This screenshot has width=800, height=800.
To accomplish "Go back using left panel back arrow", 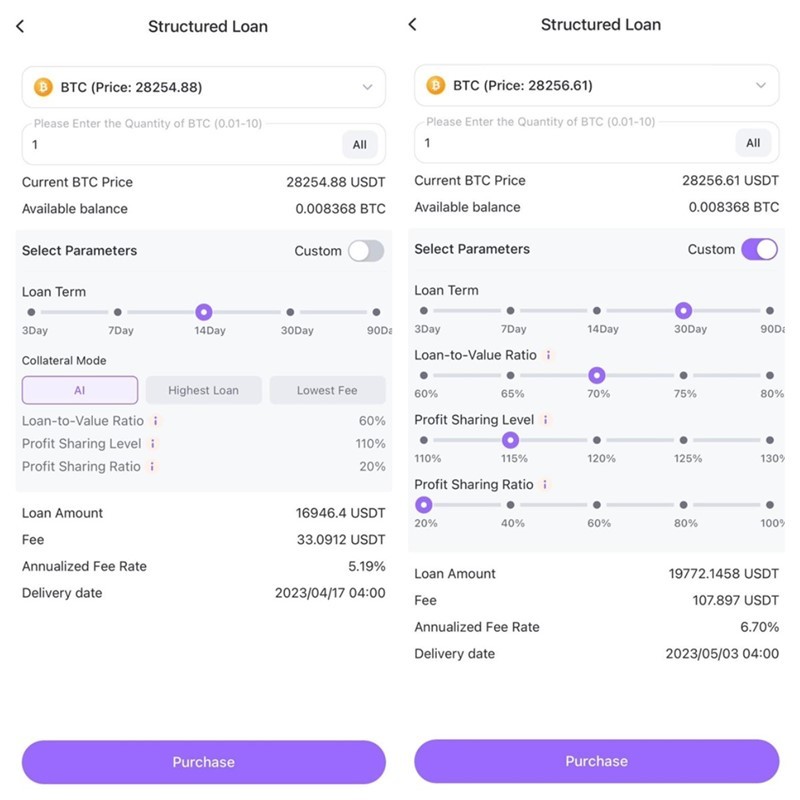I will coord(20,26).
